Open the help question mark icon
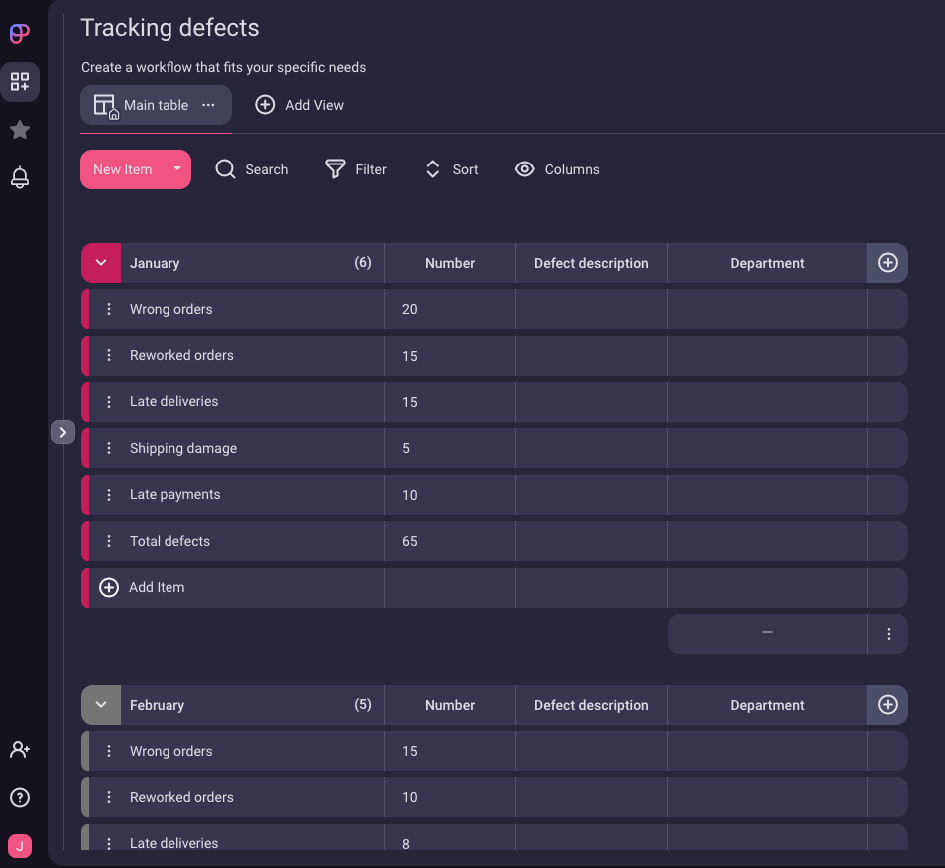The width and height of the screenshot is (945, 868). (20, 797)
